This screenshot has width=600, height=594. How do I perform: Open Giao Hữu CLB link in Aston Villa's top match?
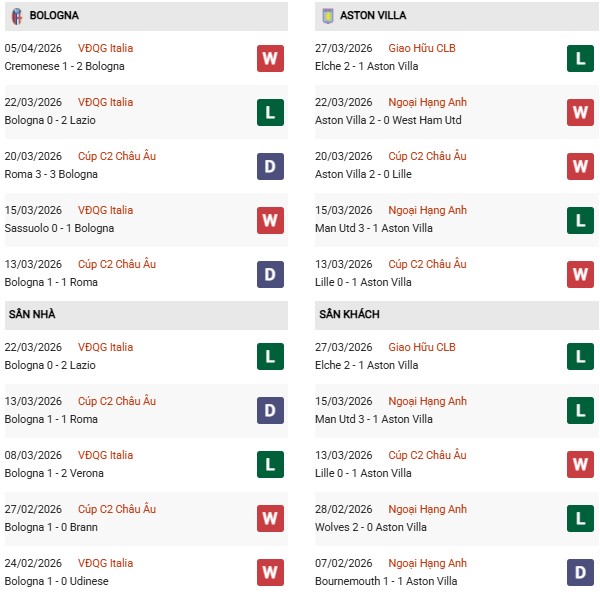[421, 48]
